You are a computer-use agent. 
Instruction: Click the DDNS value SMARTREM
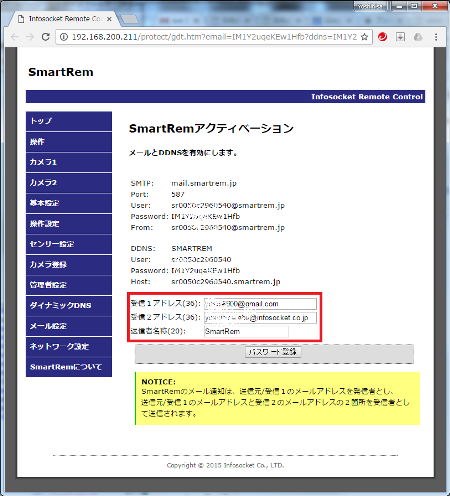192,249
